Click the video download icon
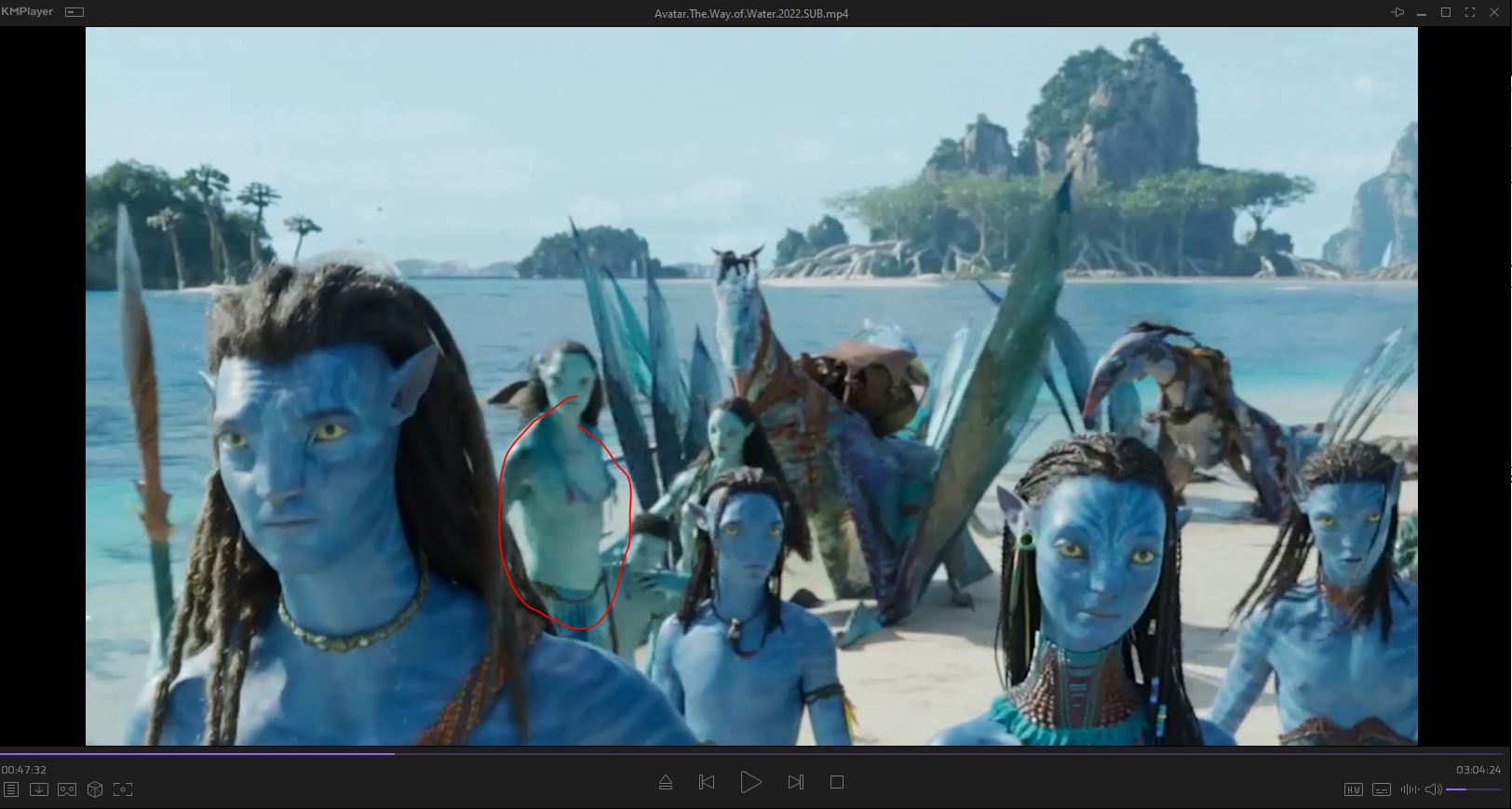This screenshot has height=809, width=1512. 39,789
